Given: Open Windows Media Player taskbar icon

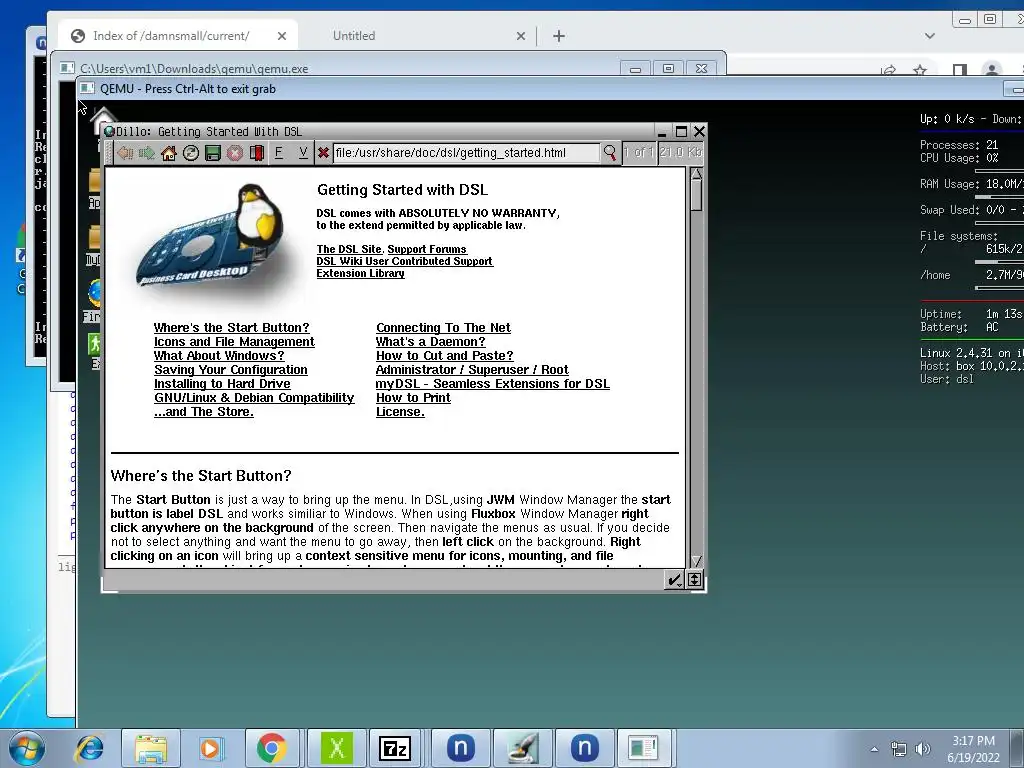Looking at the screenshot, I should (x=210, y=748).
